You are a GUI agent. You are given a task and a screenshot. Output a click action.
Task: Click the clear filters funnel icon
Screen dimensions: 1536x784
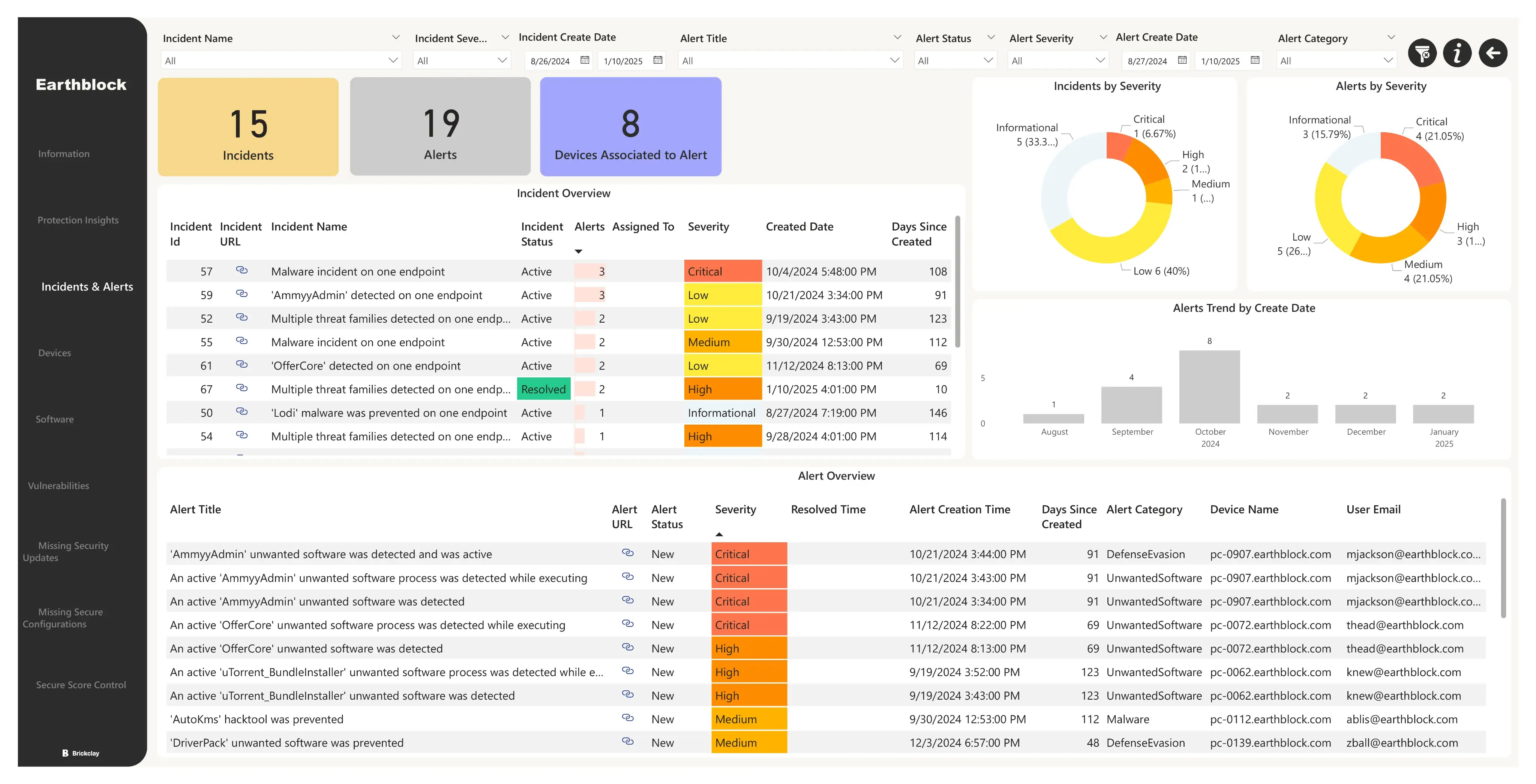point(1422,54)
